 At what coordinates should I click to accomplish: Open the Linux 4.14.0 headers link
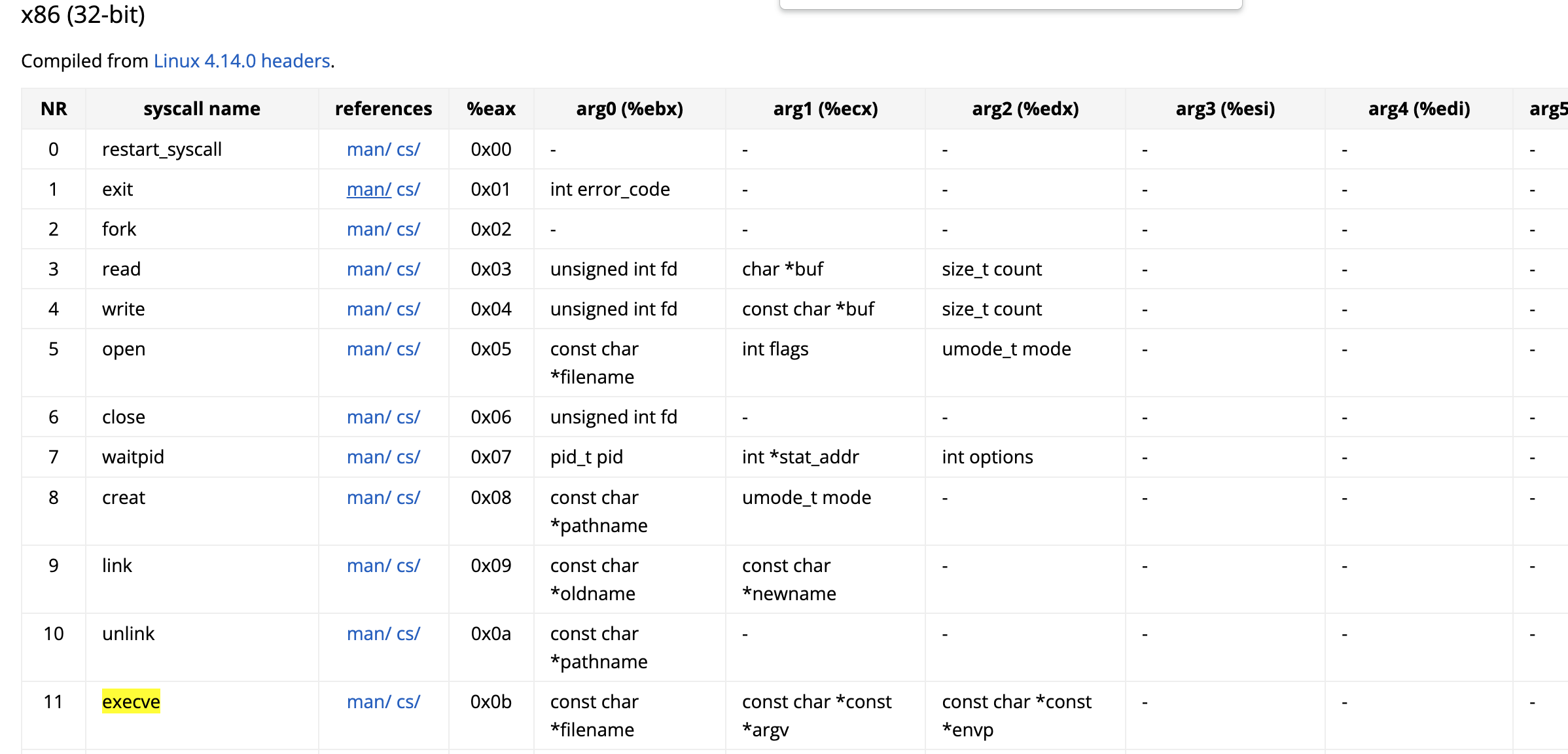pyautogui.click(x=241, y=61)
